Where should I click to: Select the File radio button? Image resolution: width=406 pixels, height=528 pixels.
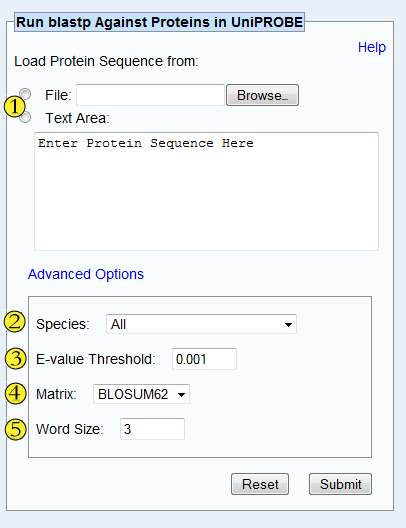[x=25, y=94]
